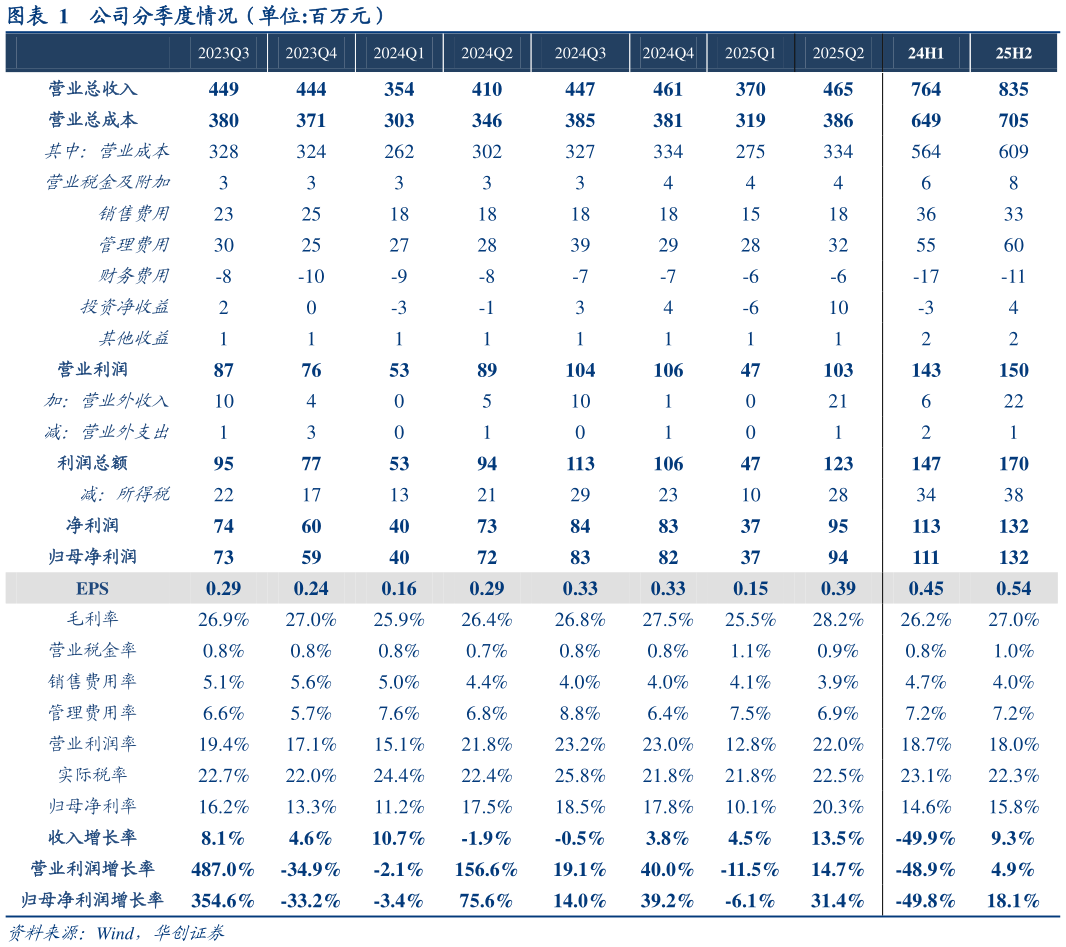
Task: Click the 营业总成本 row label
Action: coord(93,120)
